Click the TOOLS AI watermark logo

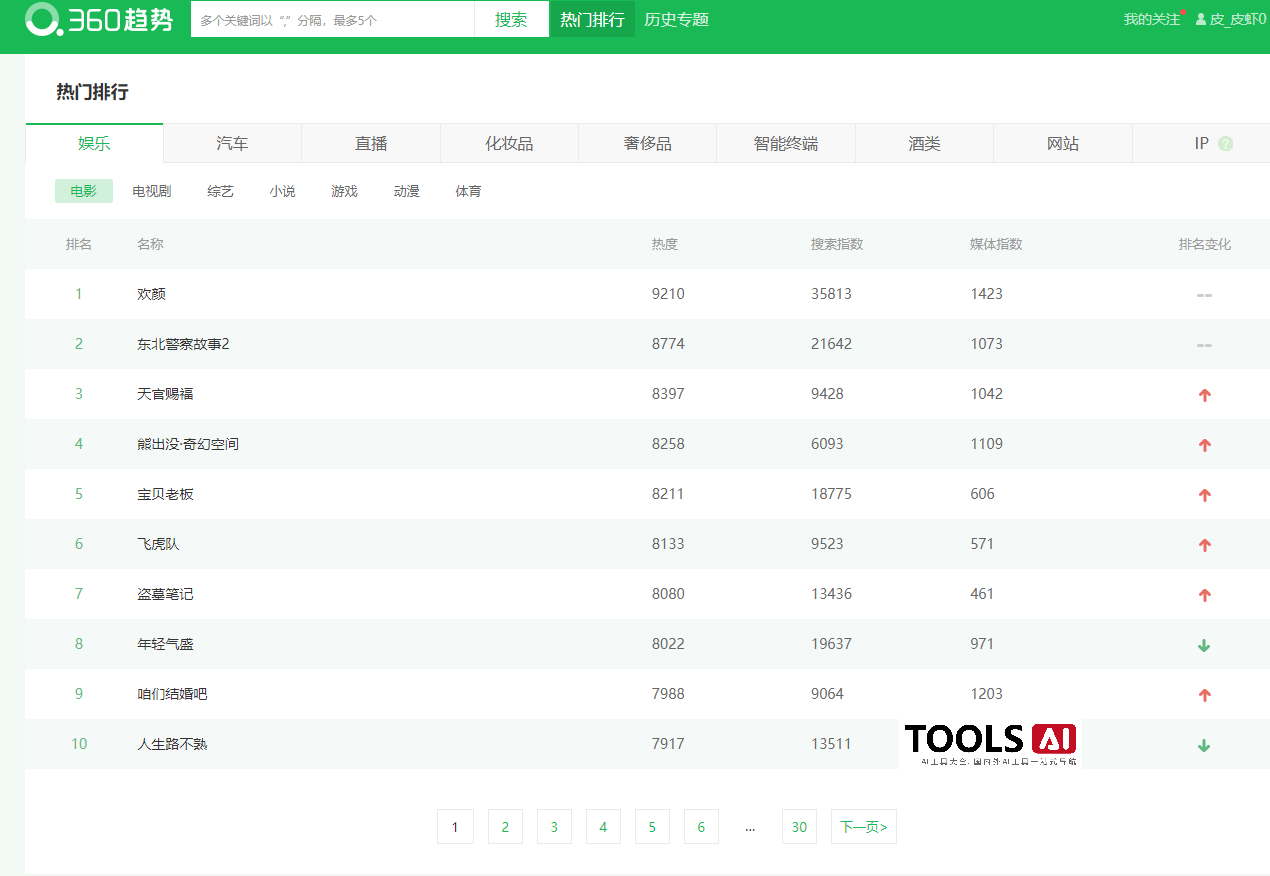coord(989,743)
